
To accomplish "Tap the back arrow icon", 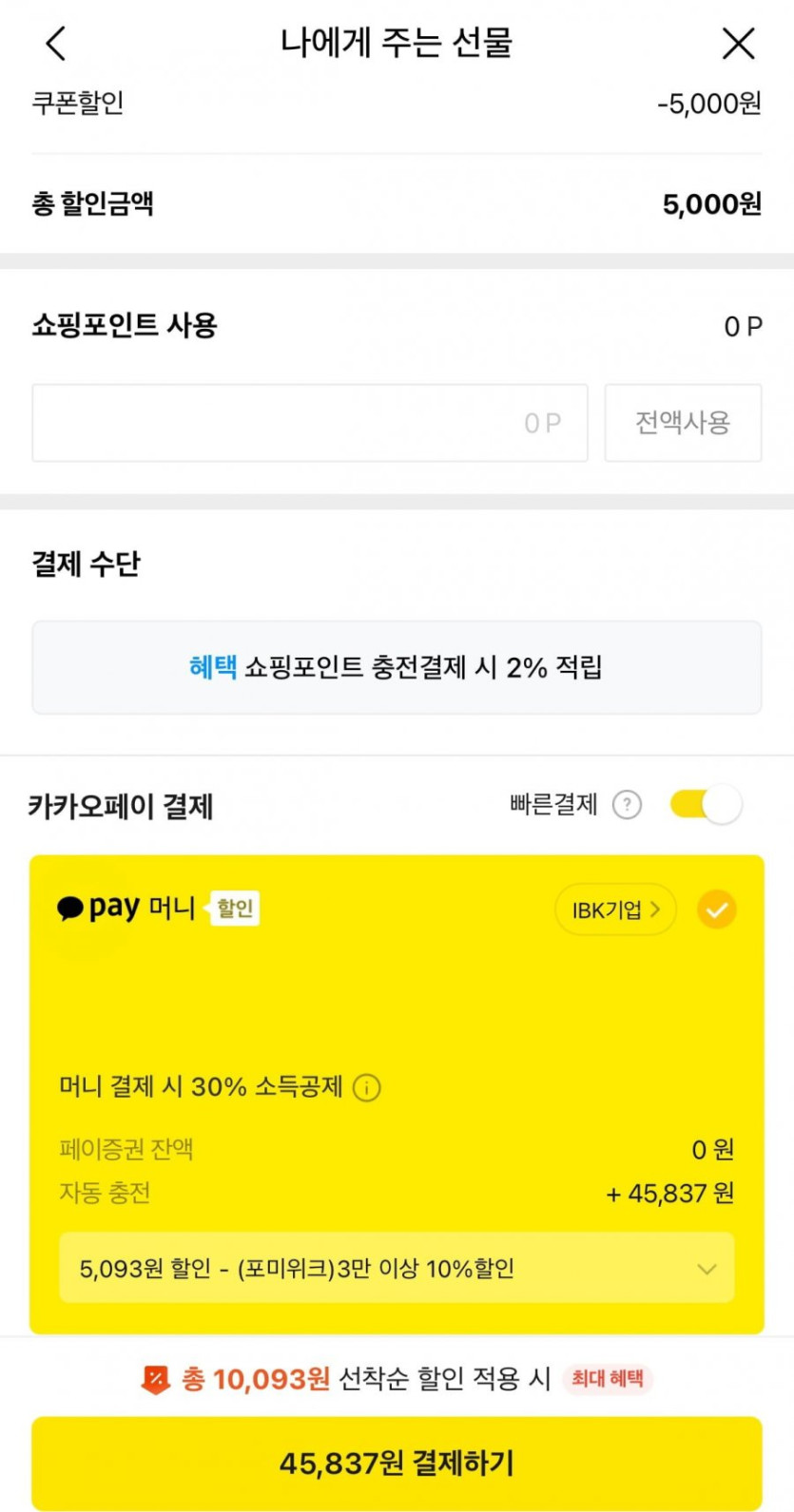I will [56, 44].
